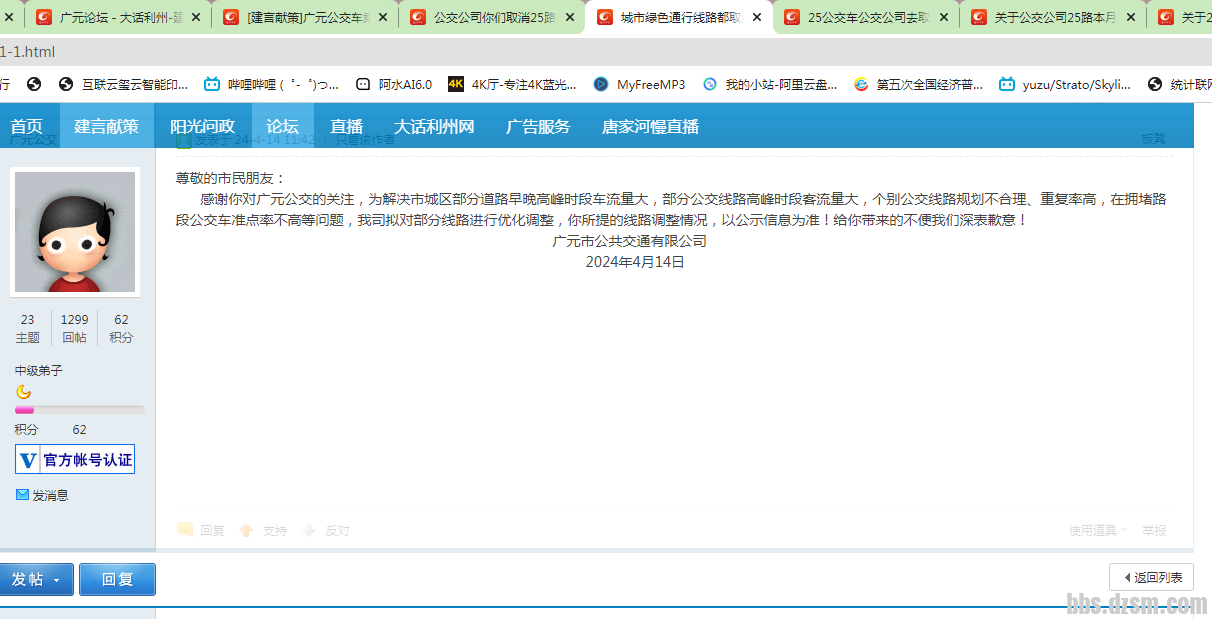The width and height of the screenshot is (1212, 619).
Task: Click the 支持 upvote arrow icon
Action: [x=246, y=530]
